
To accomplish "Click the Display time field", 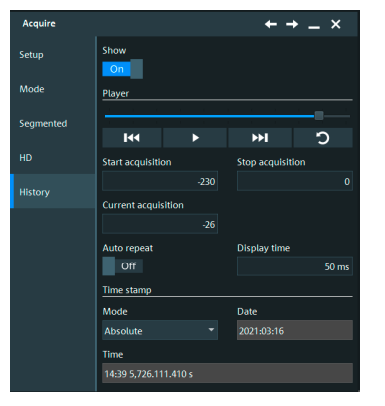I will click(x=295, y=266).
